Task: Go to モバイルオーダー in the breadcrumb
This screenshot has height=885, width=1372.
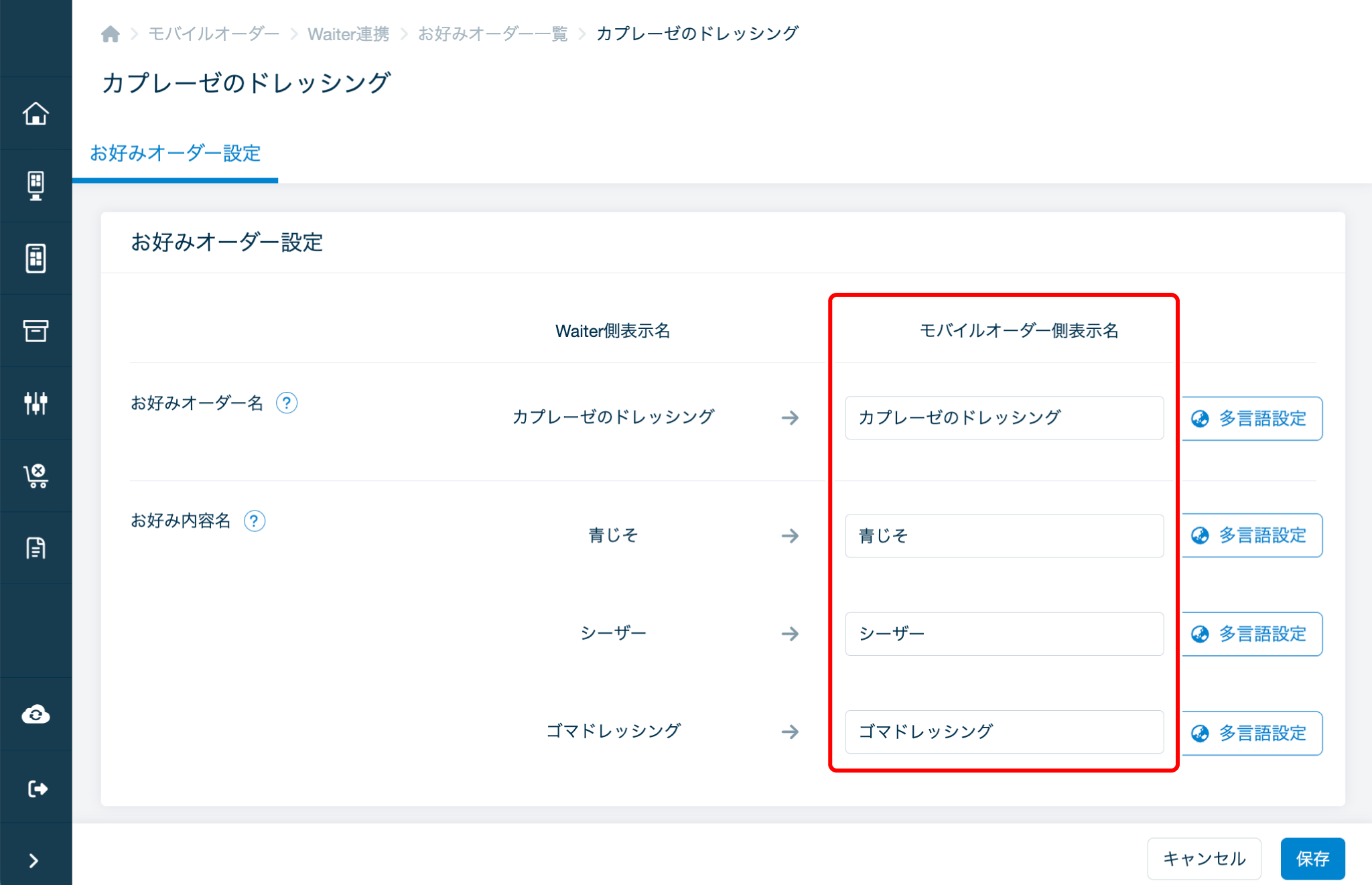Action: click(213, 33)
